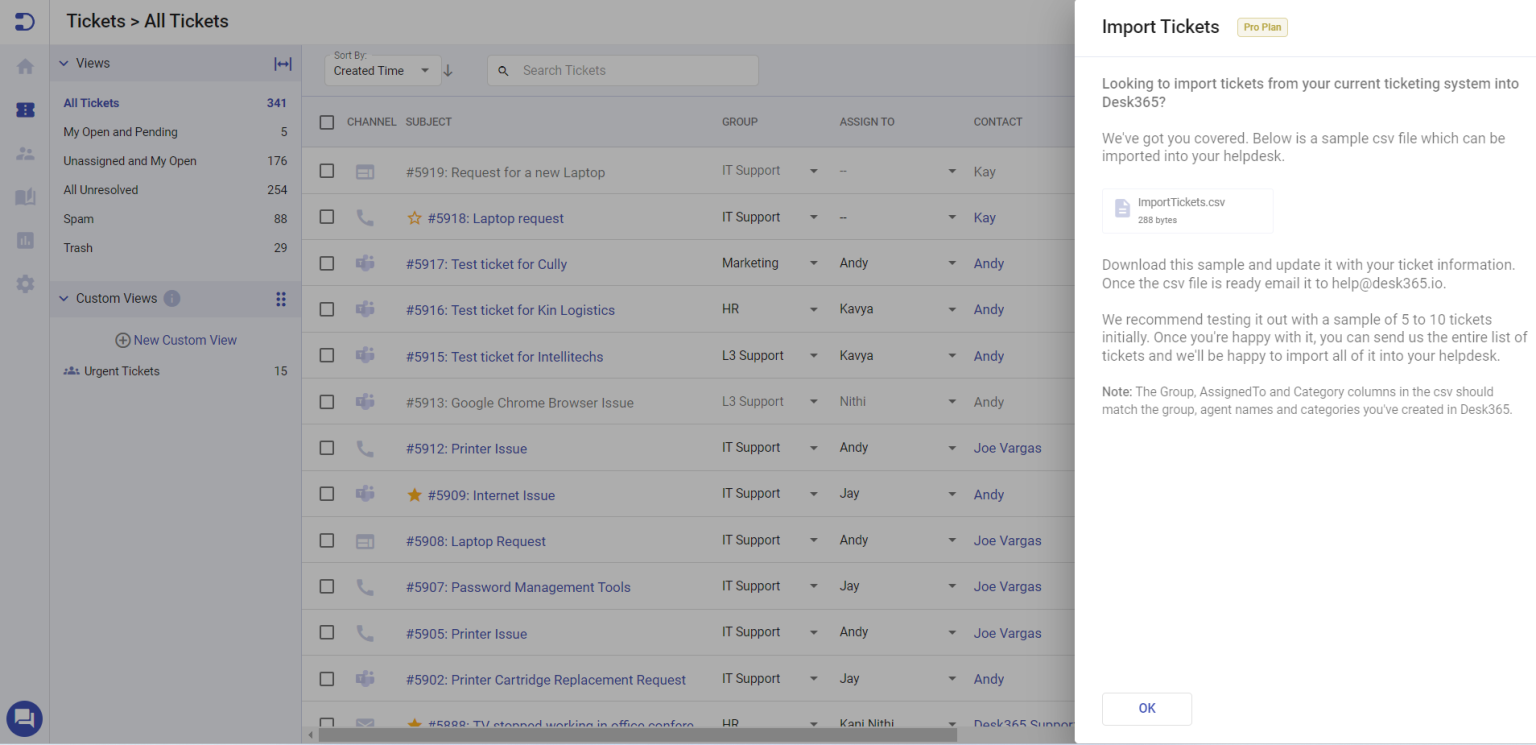Toggle the sort direction arrow
The image size is (1536, 745).
tap(448, 70)
